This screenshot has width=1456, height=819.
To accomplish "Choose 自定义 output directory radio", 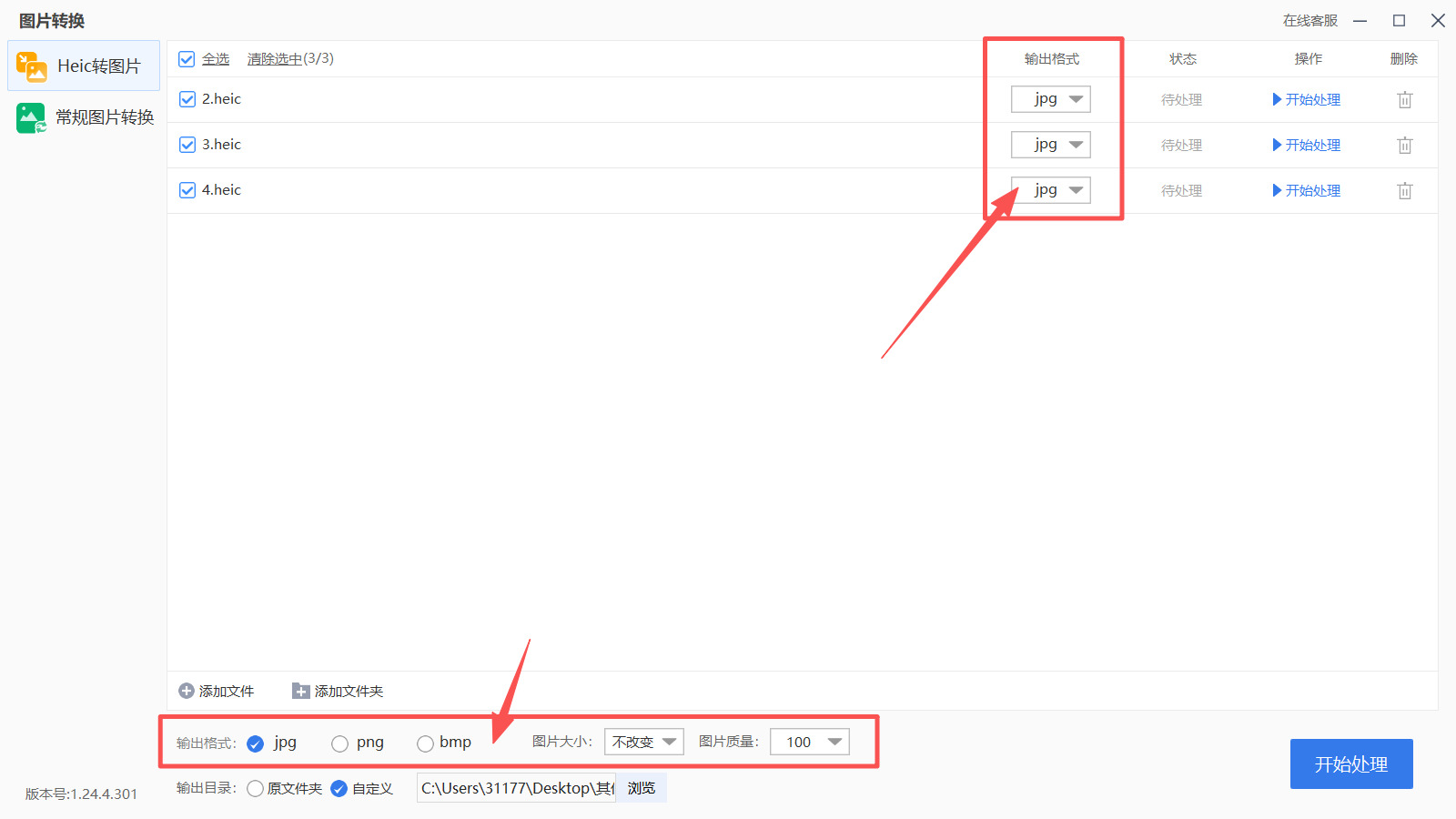I will tap(339, 789).
